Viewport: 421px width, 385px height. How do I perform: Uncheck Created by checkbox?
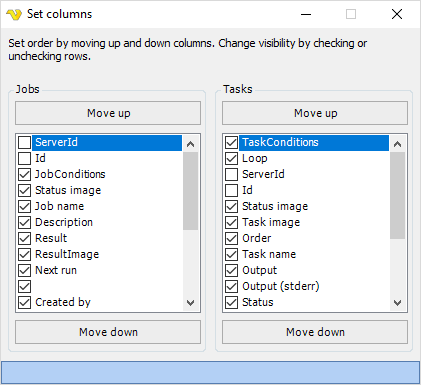[x=24, y=302]
